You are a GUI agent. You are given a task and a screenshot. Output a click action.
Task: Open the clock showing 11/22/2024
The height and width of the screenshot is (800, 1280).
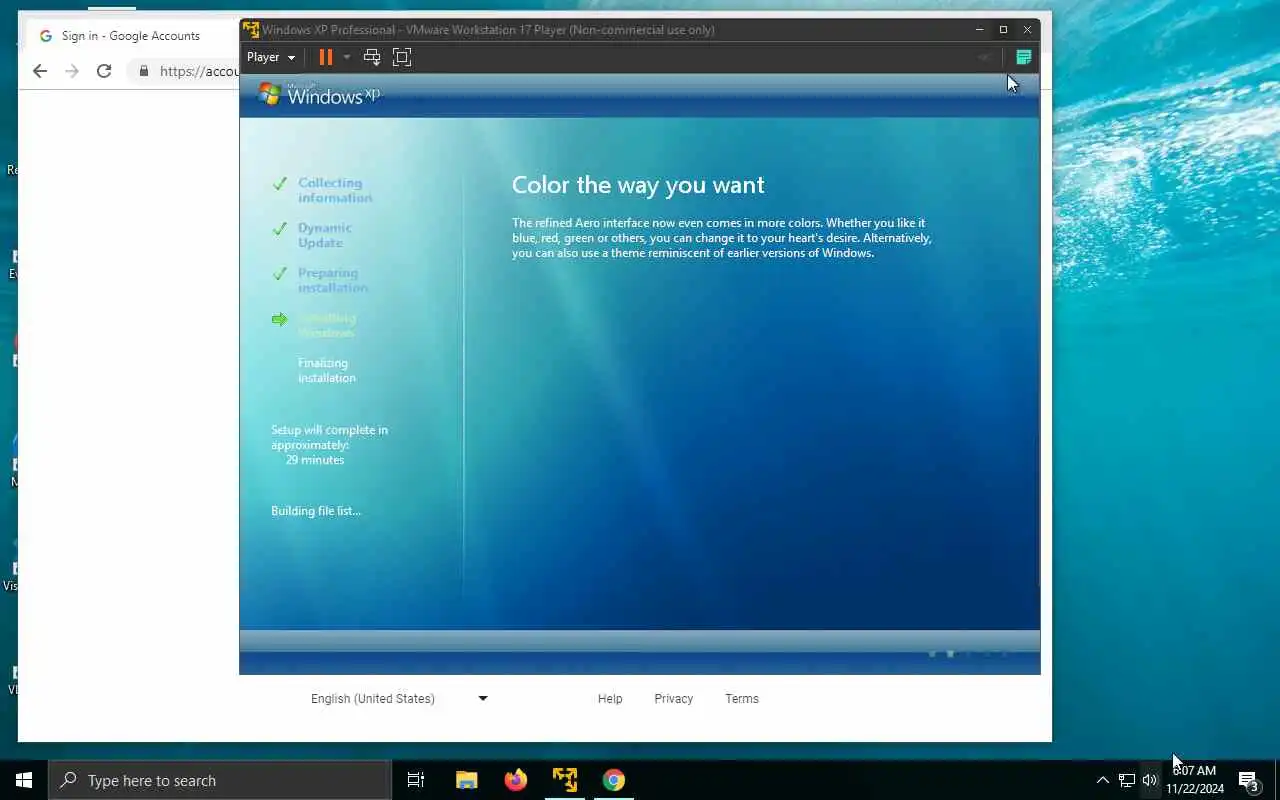tap(1195, 780)
